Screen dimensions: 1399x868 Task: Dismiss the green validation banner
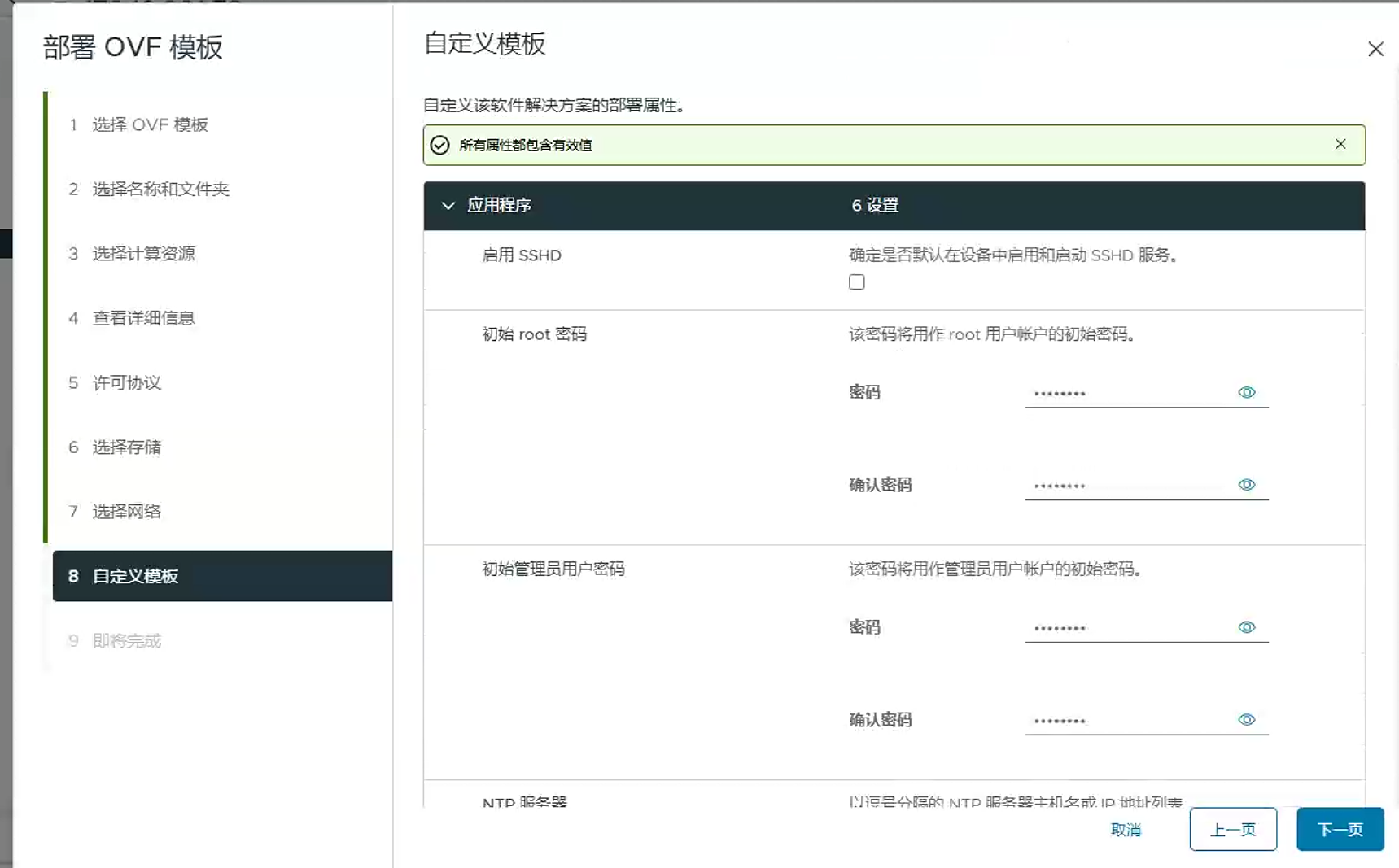[1340, 145]
